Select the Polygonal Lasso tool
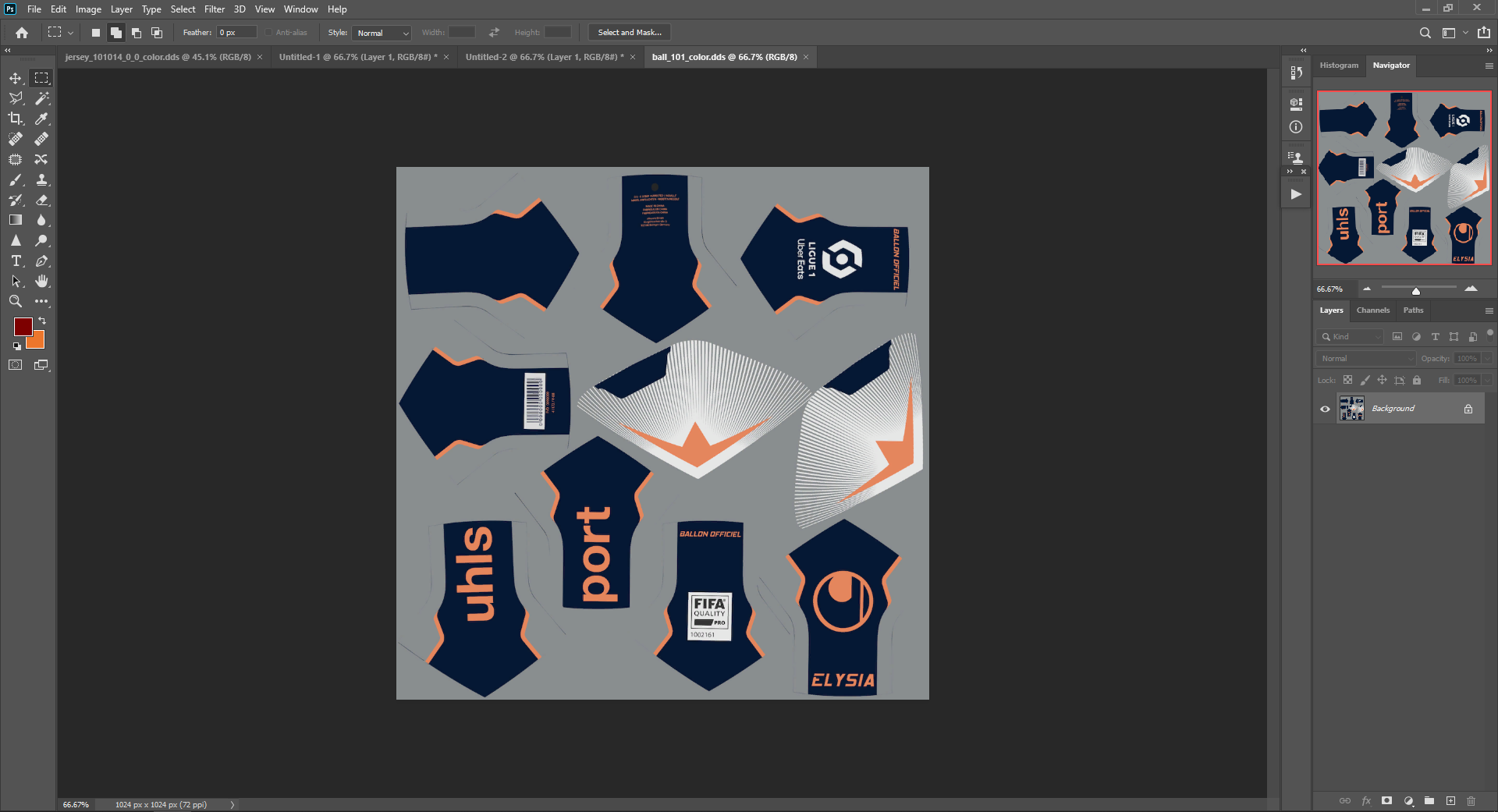The height and width of the screenshot is (812, 1498). click(16, 98)
